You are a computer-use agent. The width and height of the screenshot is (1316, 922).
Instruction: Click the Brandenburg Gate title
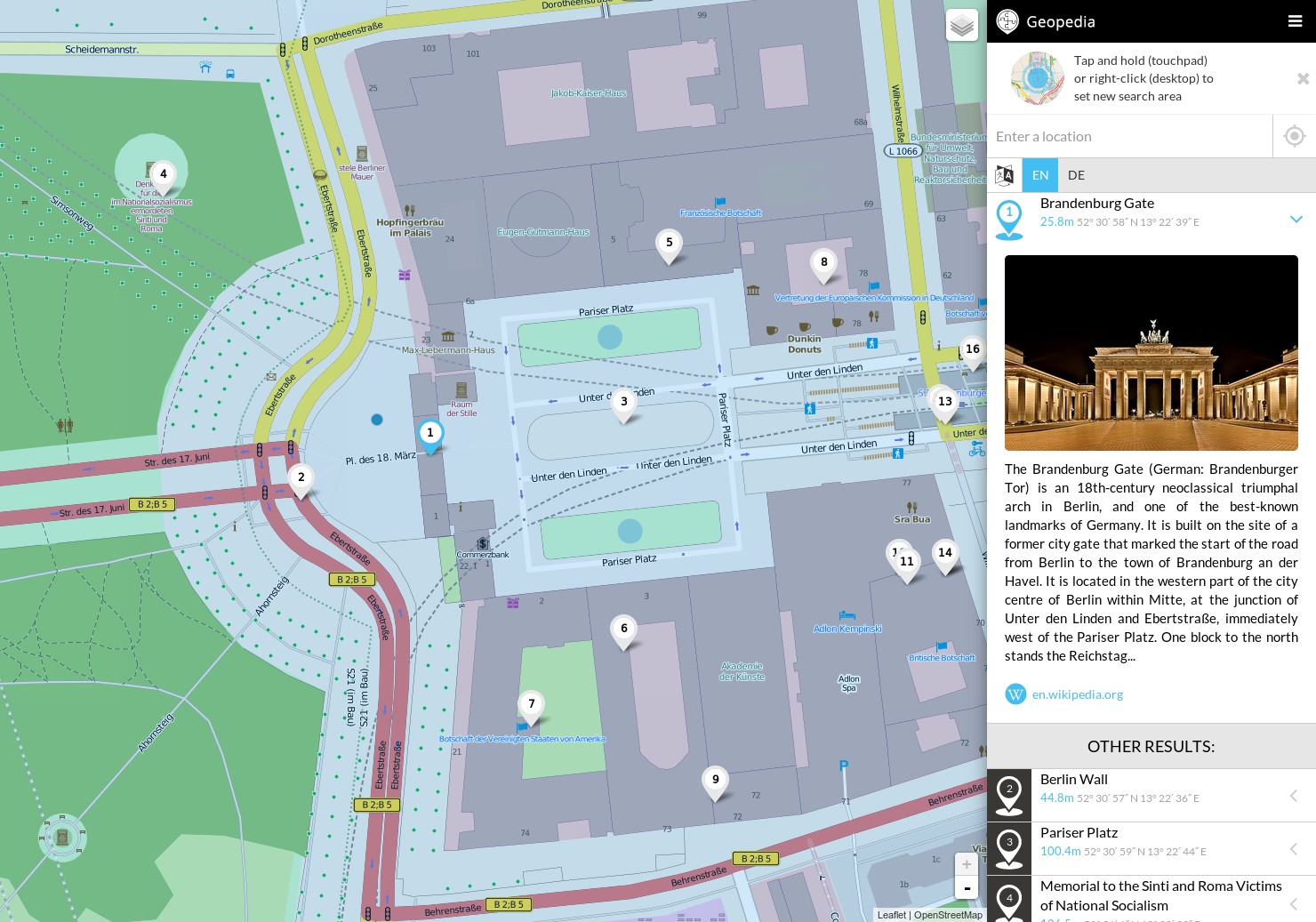pyautogui.click(x=1097, y=204)
